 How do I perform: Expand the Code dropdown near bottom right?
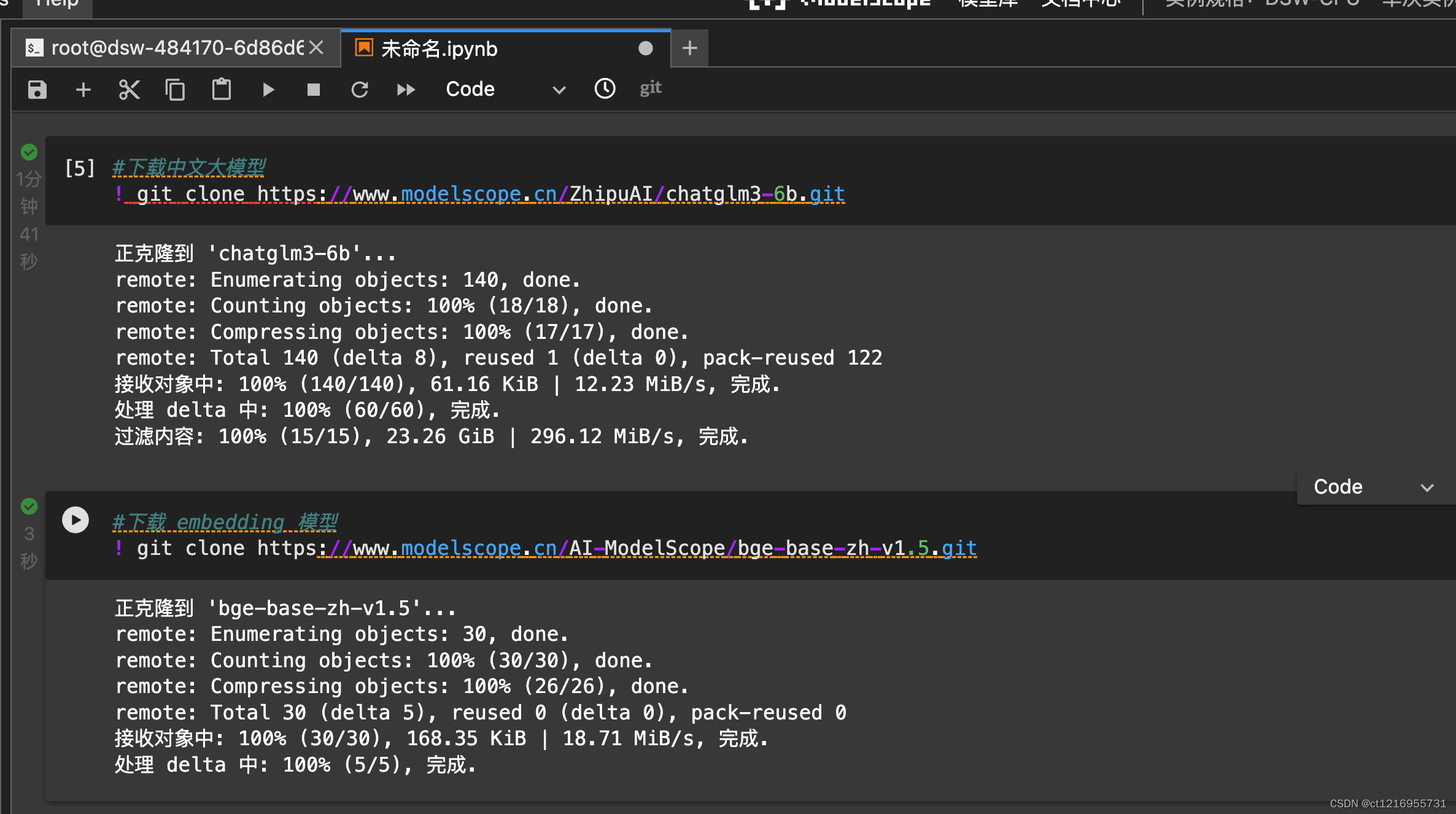[1375, 487]
